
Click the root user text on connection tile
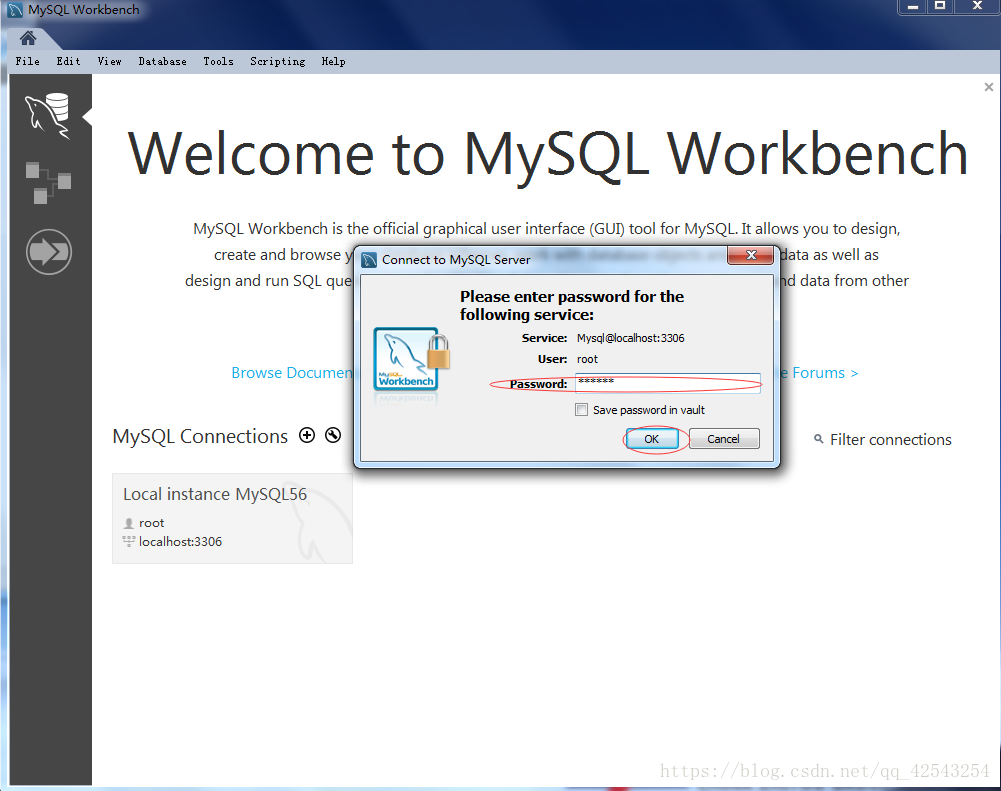tap(151, 523)
